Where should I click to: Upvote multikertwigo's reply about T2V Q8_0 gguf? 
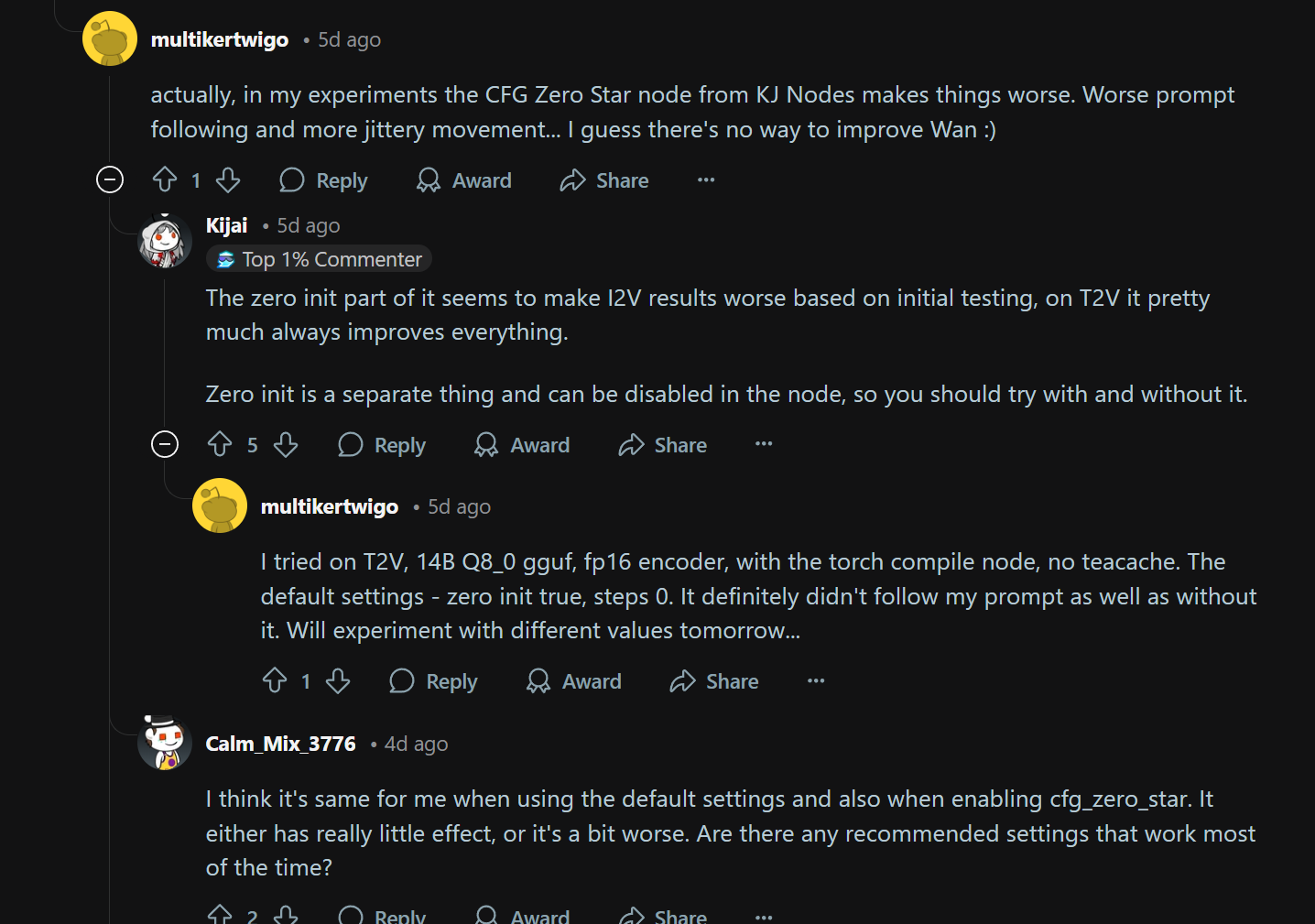click(x=275, y=680)
